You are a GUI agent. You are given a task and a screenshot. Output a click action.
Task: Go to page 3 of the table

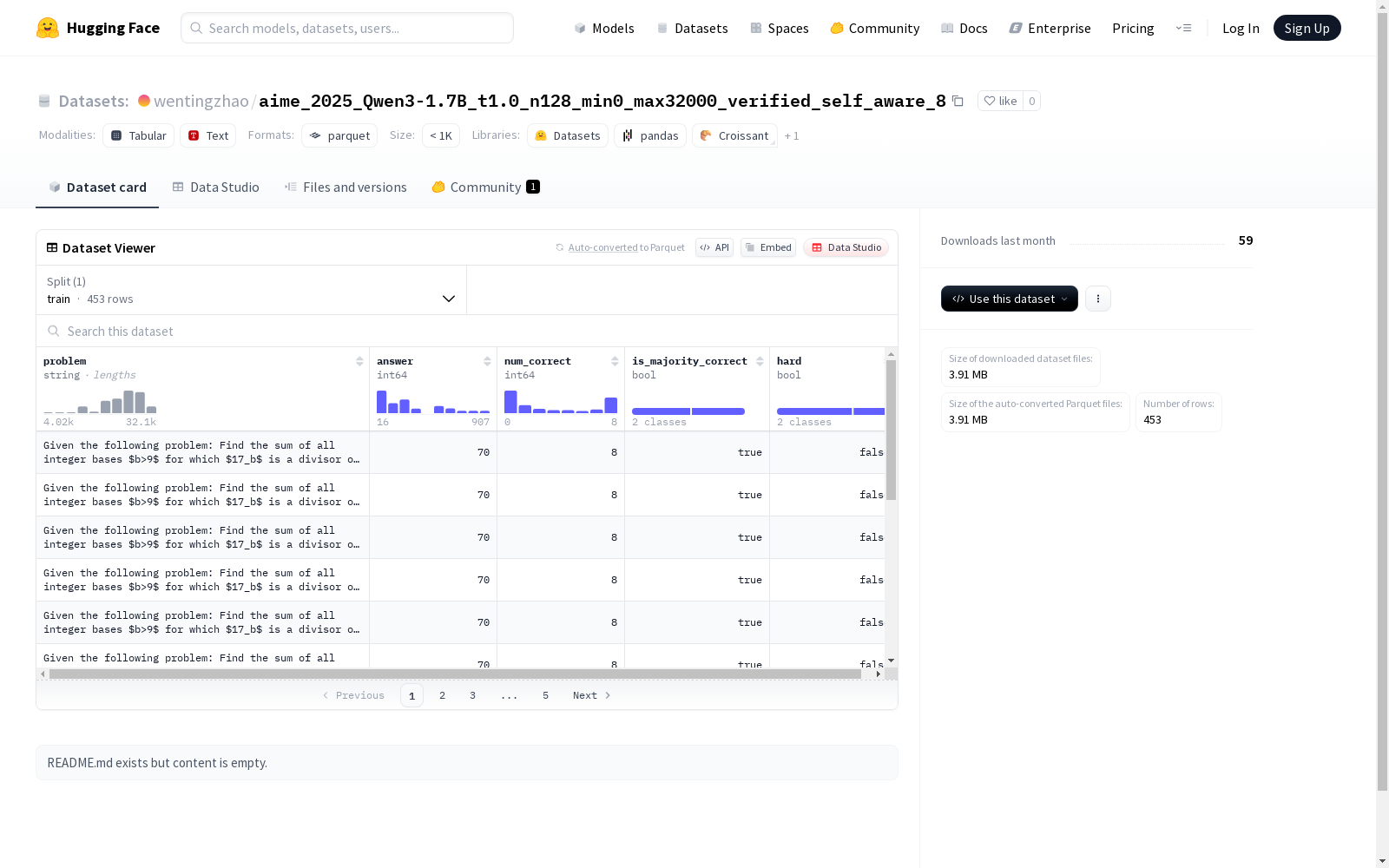pyautogui.click(x=473, y=695)
